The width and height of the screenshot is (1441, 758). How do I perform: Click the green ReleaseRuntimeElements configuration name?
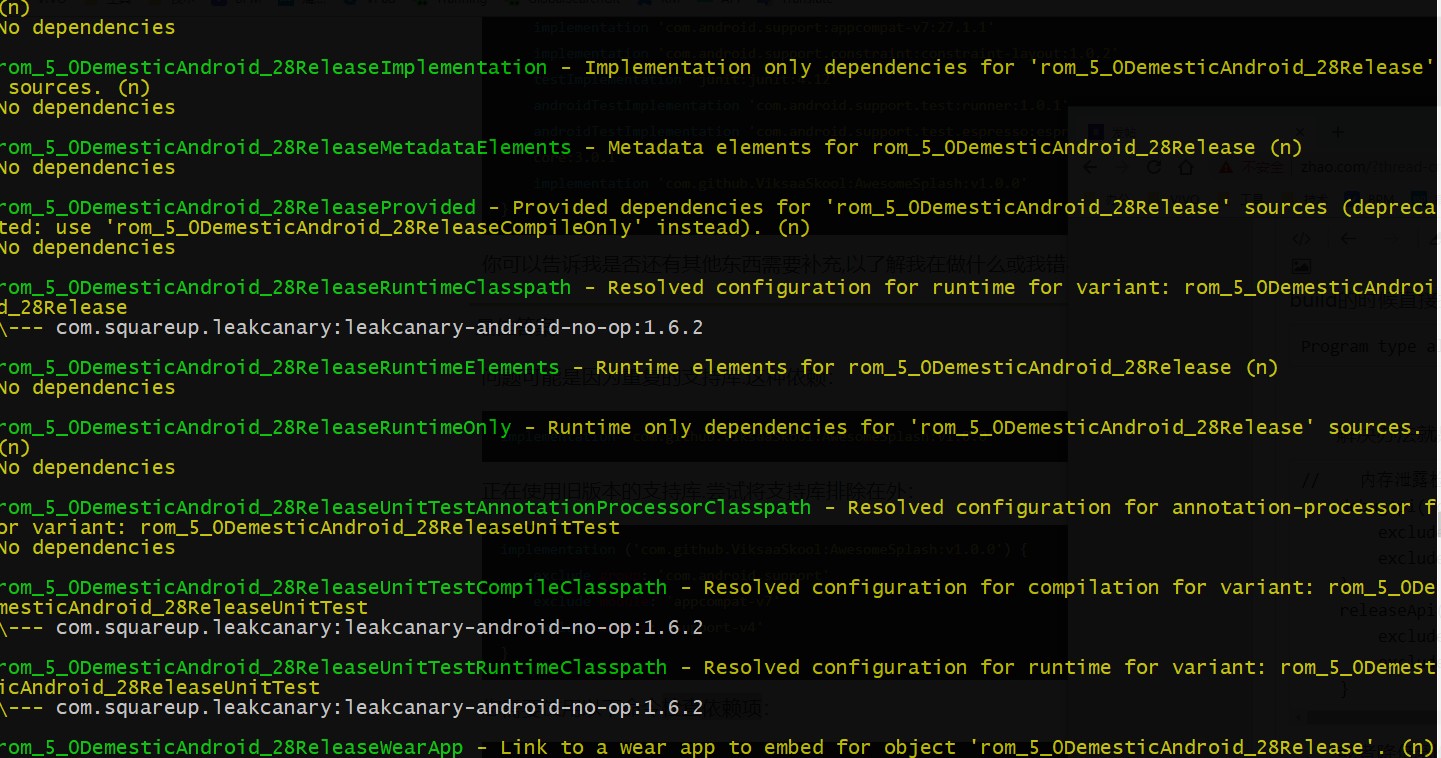tap(279, 368)
